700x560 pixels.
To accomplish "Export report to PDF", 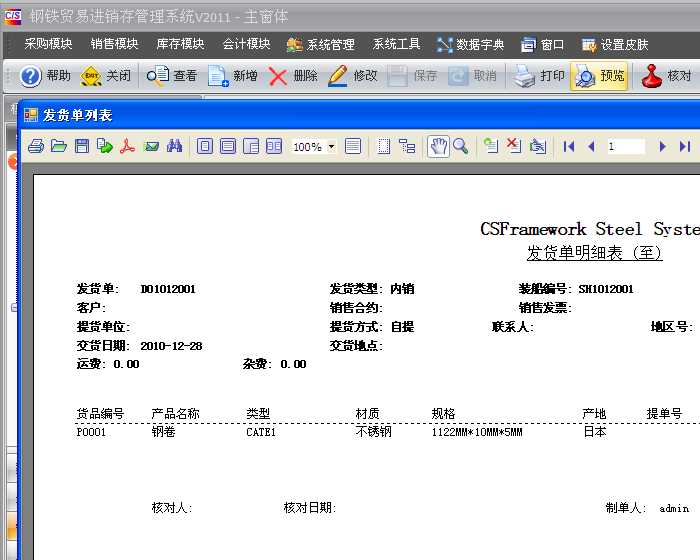I will pyautogui.click(x=128, y=146).
